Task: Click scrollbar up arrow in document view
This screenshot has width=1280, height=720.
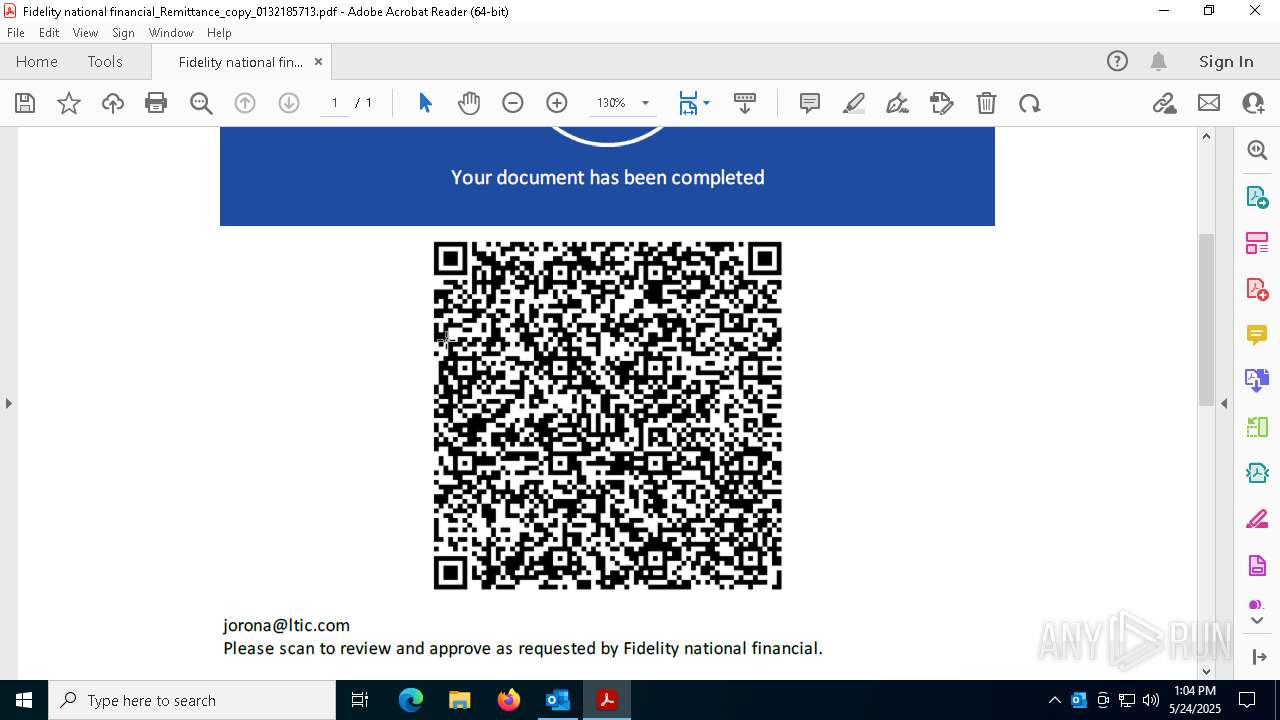Action: click(1206, 136)
